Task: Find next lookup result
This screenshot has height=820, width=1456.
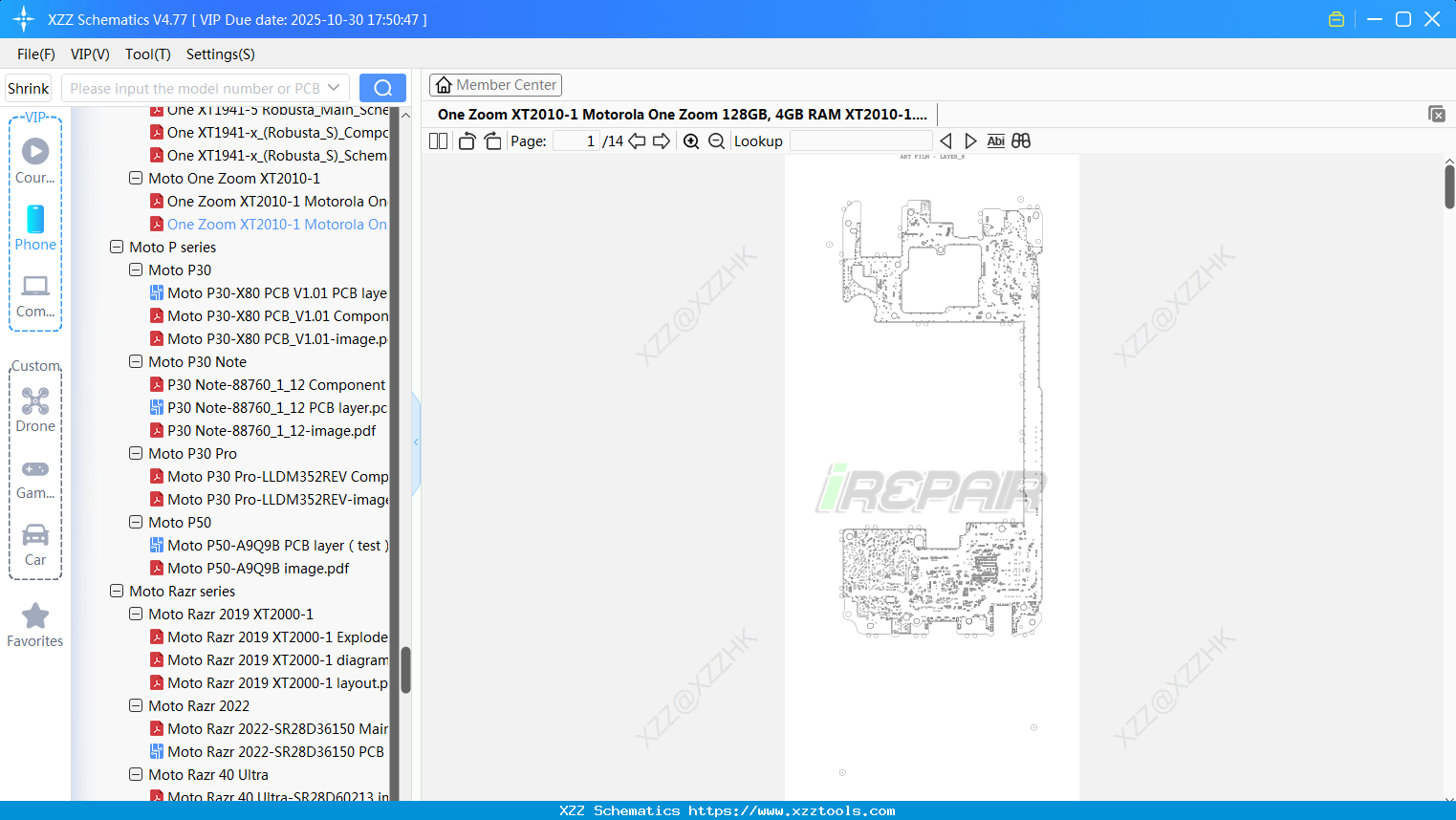Action: tap(970, 141)
